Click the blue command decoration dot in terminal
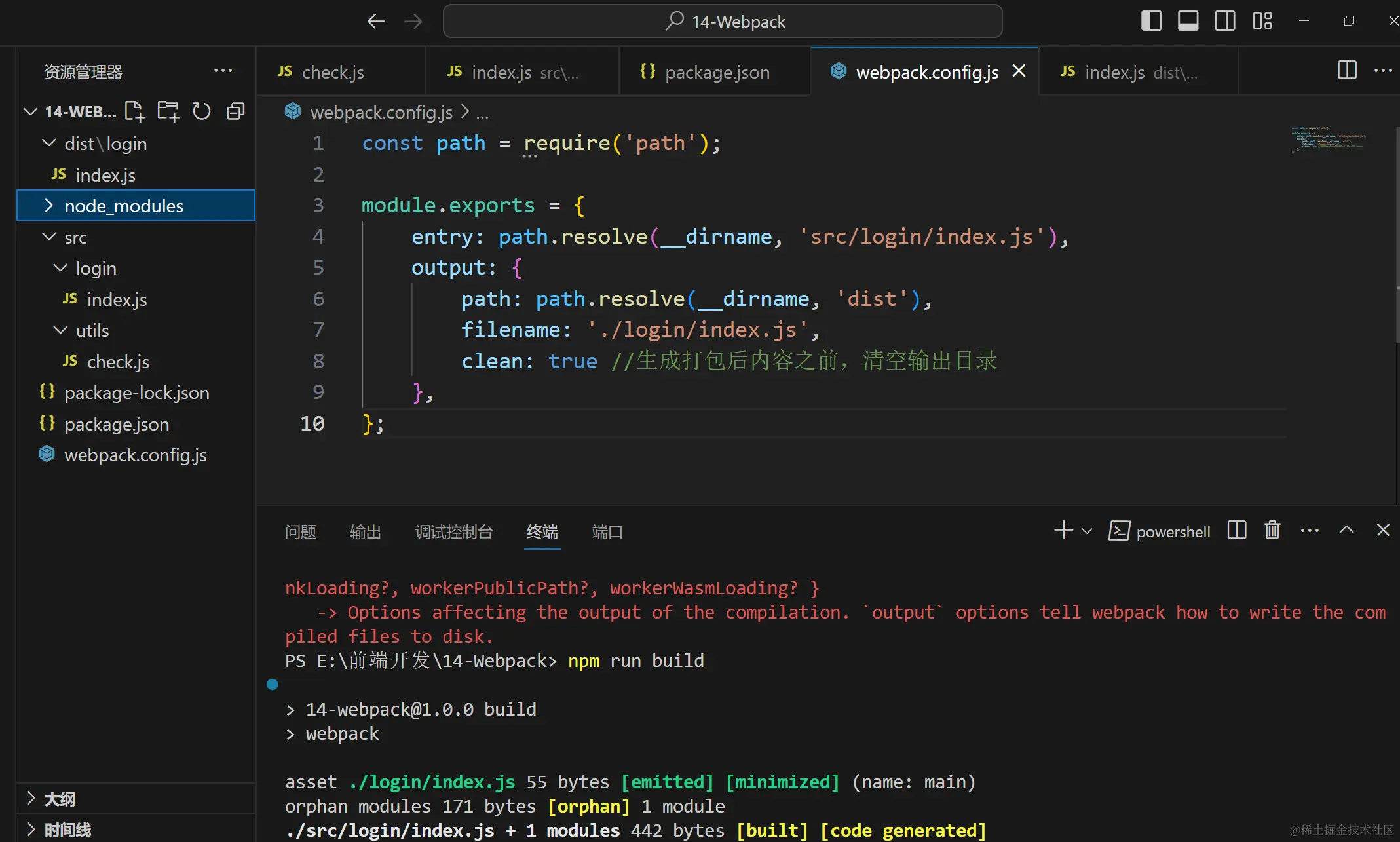 point(273,685)
